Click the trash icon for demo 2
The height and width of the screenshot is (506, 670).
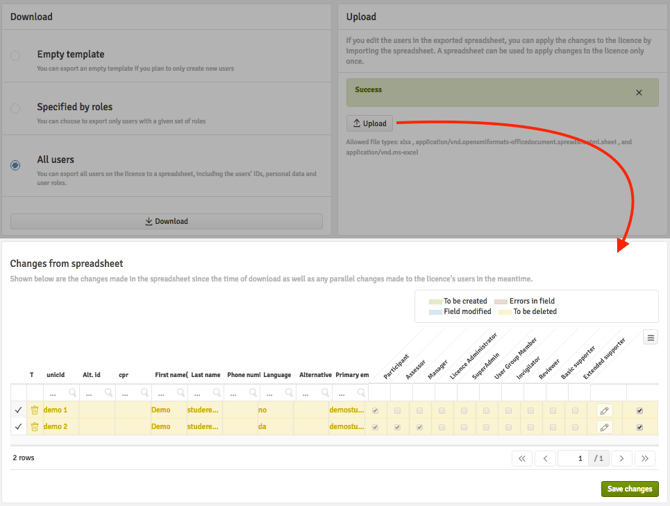coord(34,427)
